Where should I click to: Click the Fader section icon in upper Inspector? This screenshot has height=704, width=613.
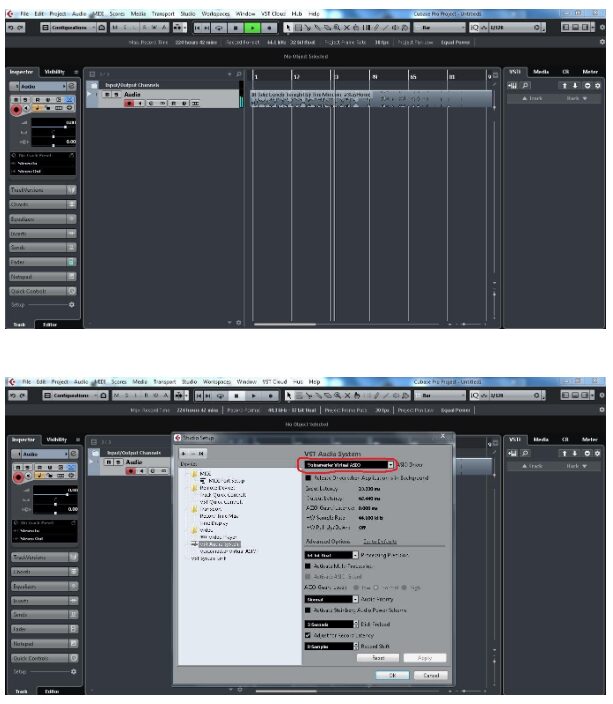[72, 261]
